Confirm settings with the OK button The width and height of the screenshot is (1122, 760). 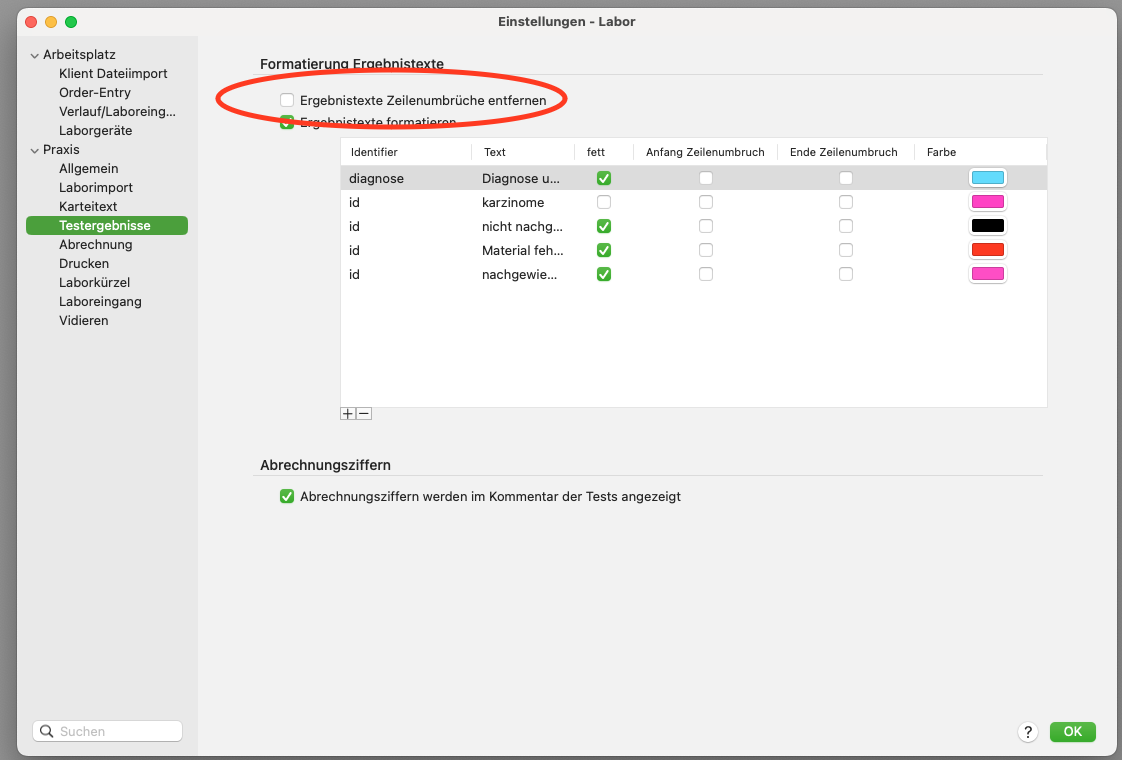tap(1072, 731)
